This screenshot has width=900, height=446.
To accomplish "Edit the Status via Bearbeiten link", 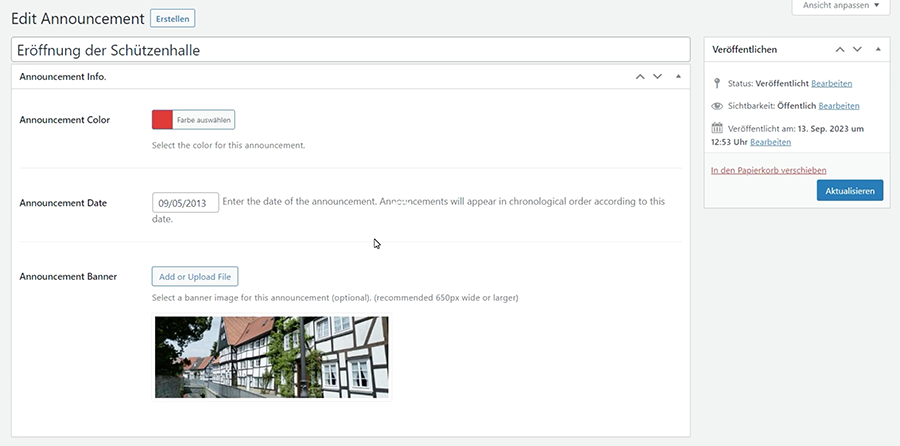I will click(x=832, y=83).
